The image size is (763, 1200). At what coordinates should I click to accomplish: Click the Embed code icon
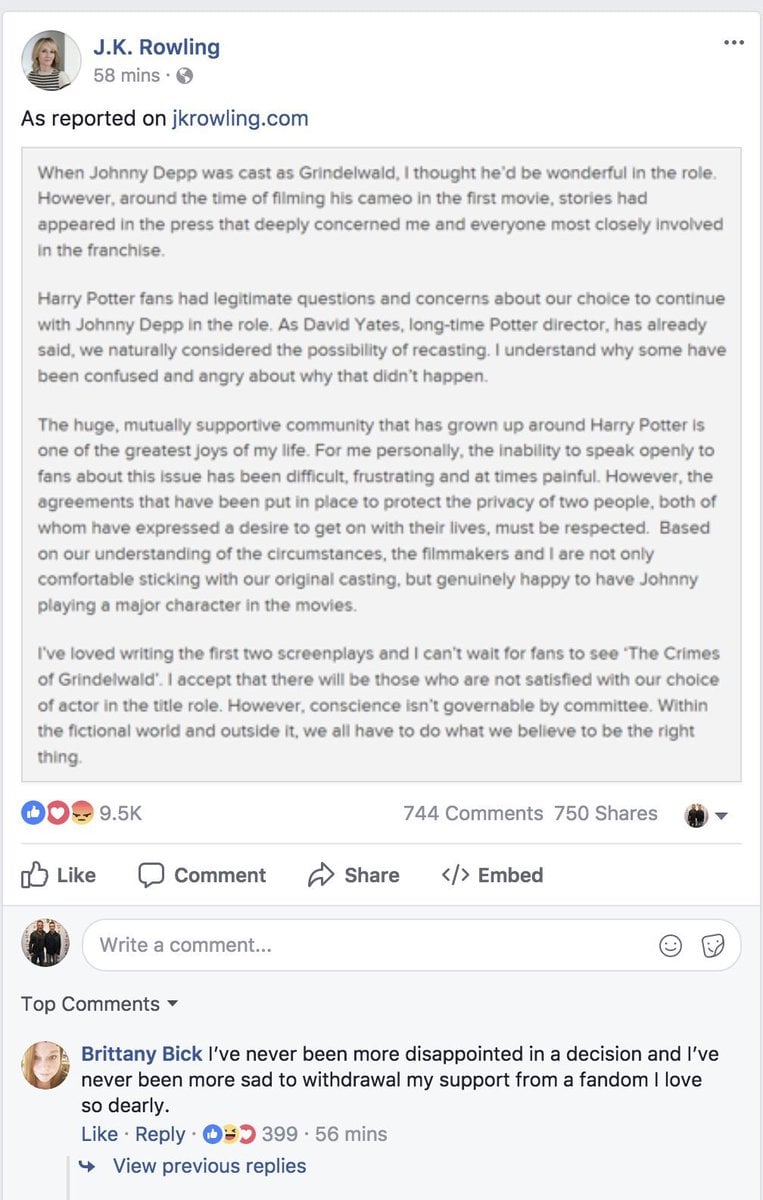455,875
